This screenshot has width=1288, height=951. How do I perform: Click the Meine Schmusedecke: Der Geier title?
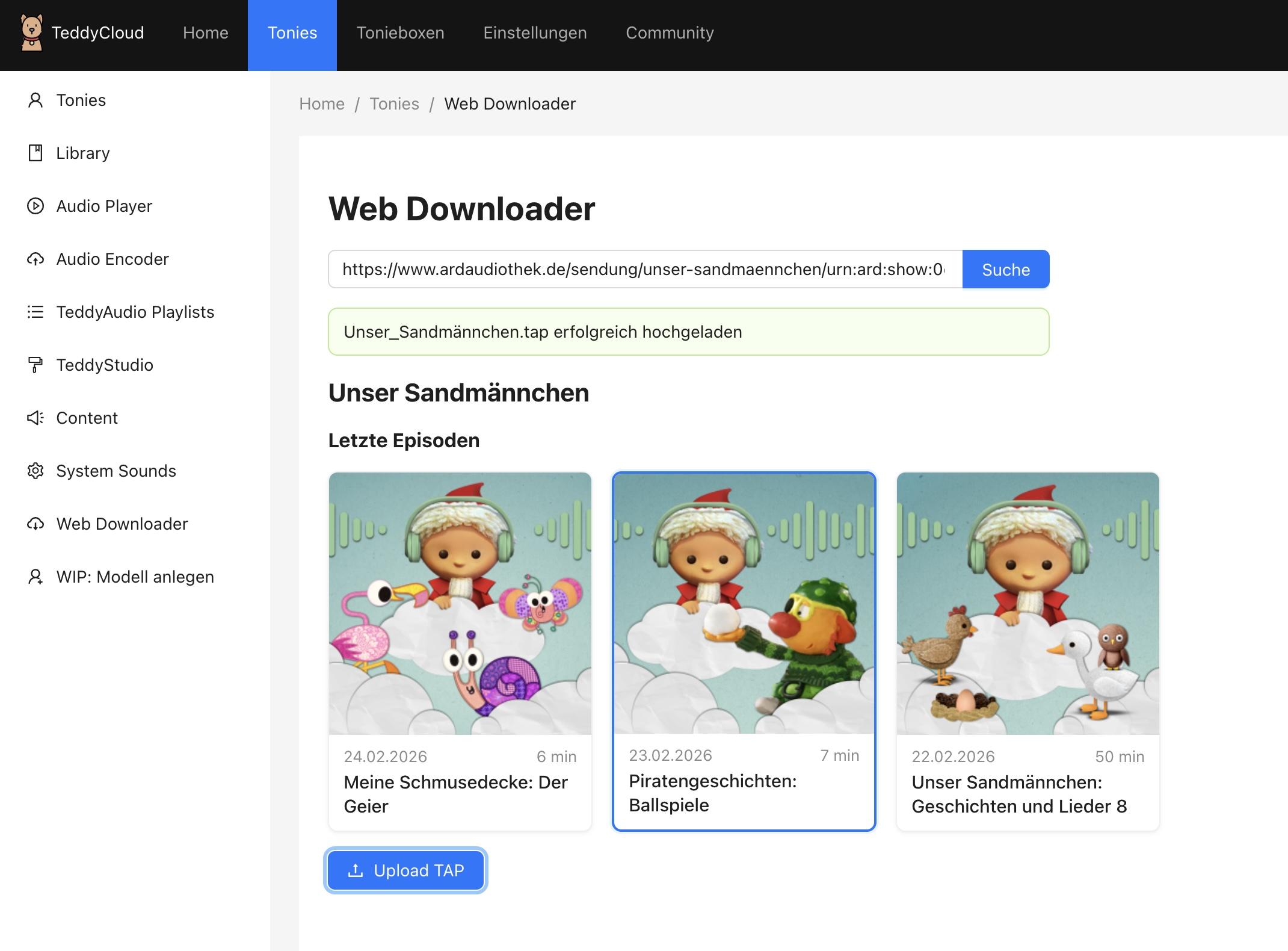click(456, 795)
